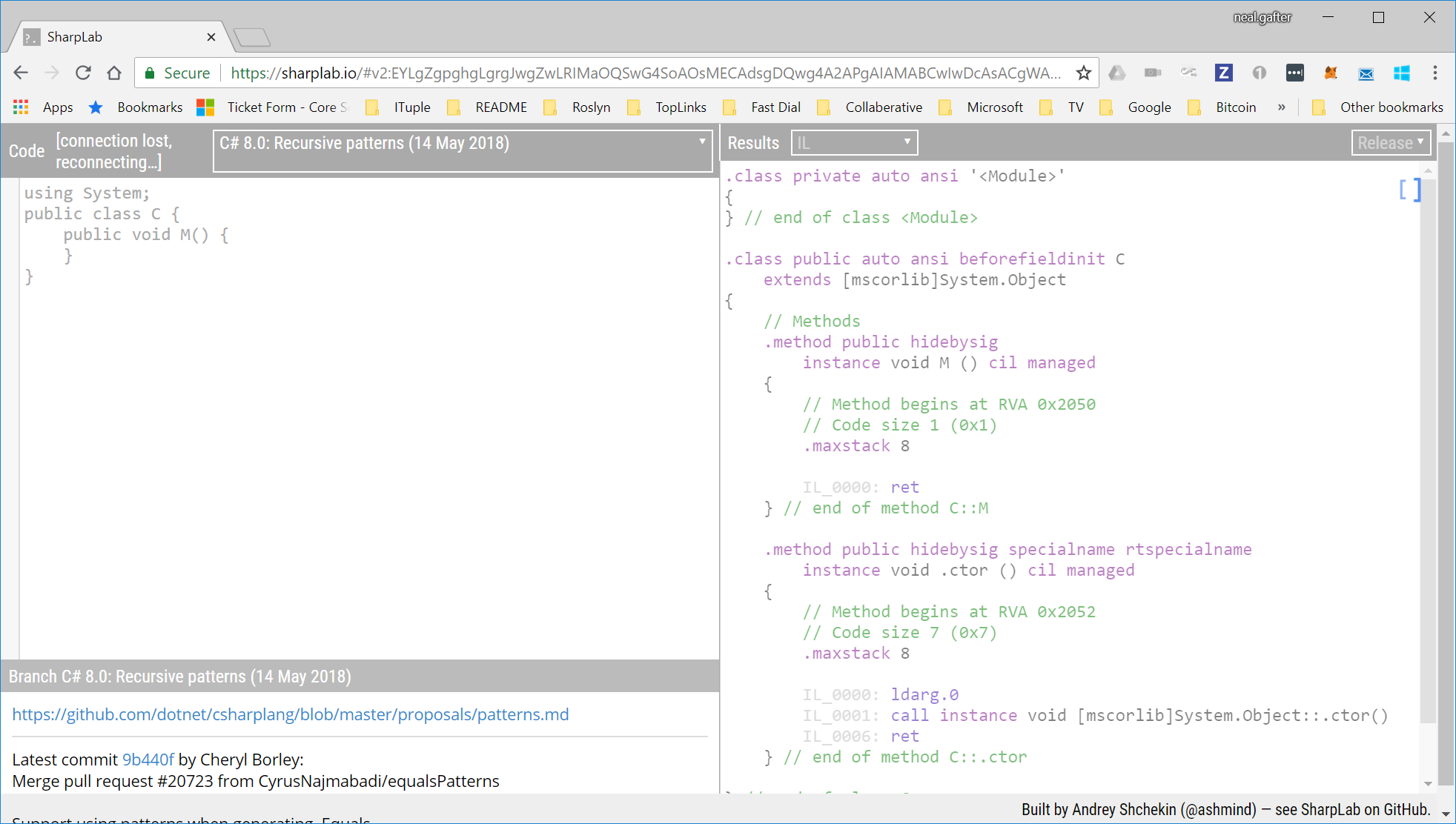Click the blue Windows extension icon
The width and height of the screenshot is (1456, 824).
coord(1402,73)
